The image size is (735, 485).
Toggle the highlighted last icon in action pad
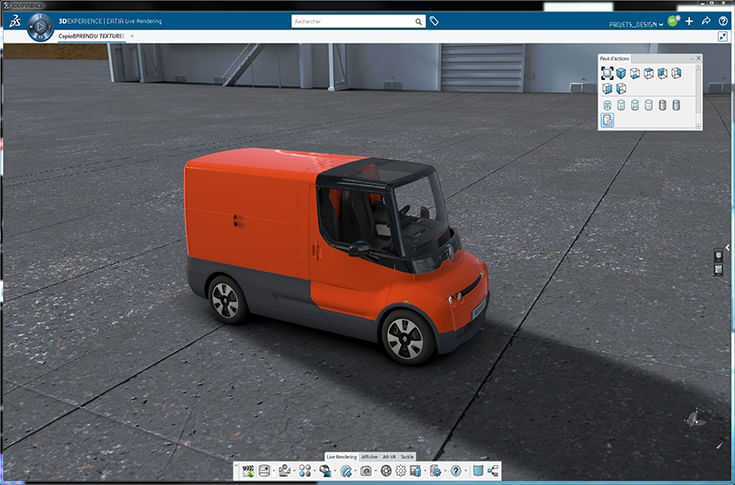point(607,119)
